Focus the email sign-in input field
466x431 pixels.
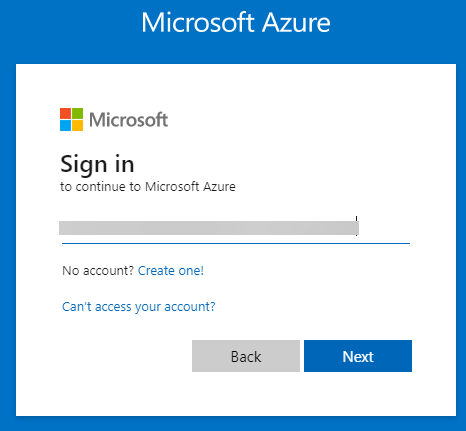236,228
